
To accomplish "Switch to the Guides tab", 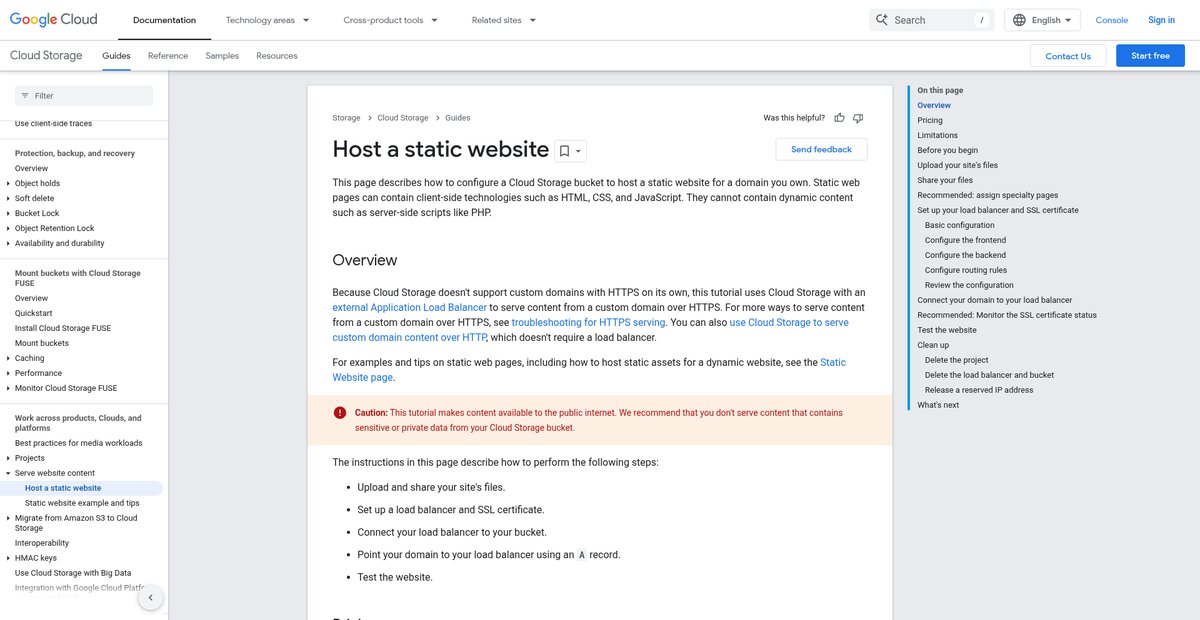I will click(x=116, y=56).
